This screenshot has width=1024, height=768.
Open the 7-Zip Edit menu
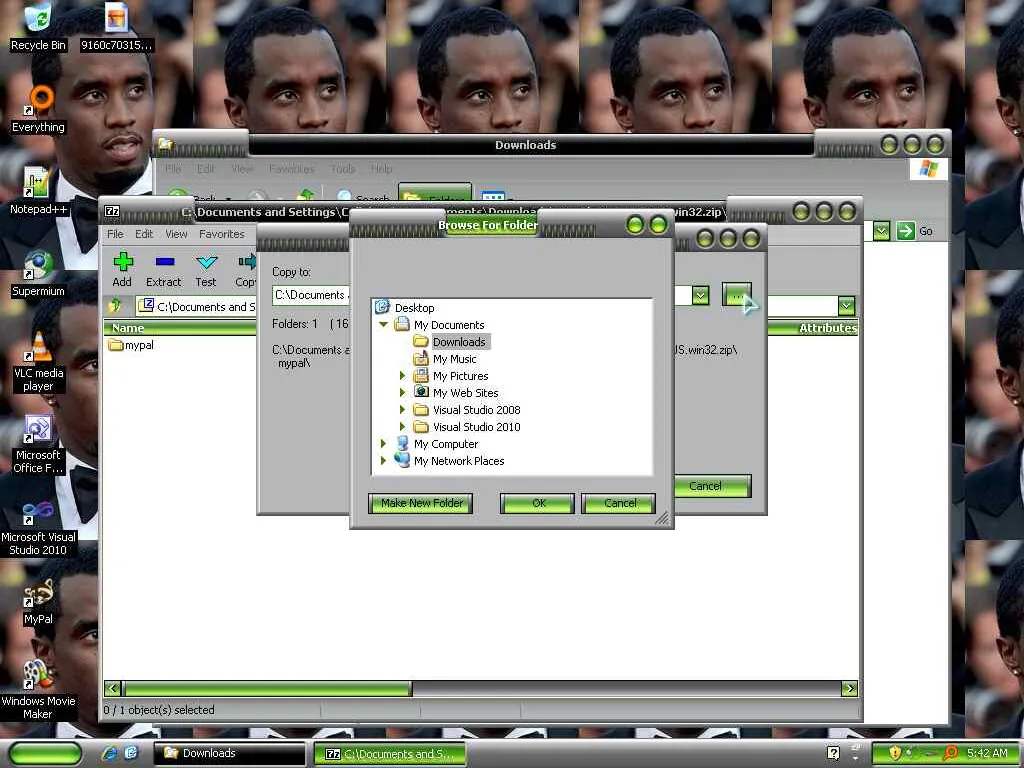[x=144, y=234]
